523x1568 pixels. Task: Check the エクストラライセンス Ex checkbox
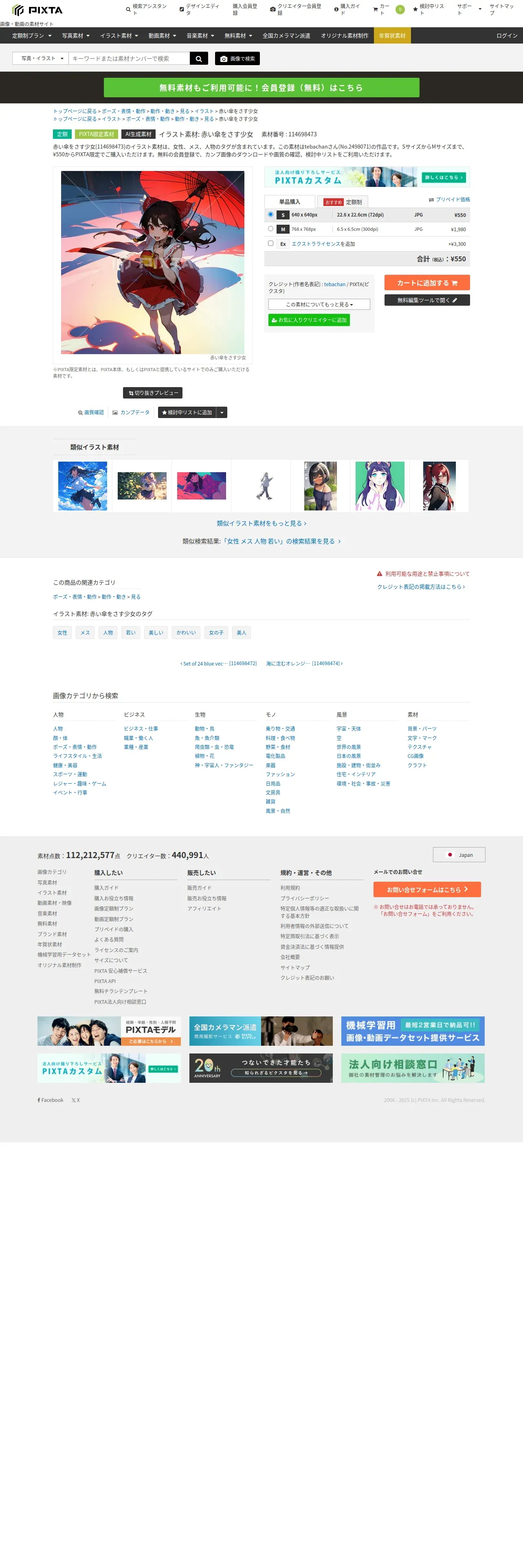click(270, 243)
